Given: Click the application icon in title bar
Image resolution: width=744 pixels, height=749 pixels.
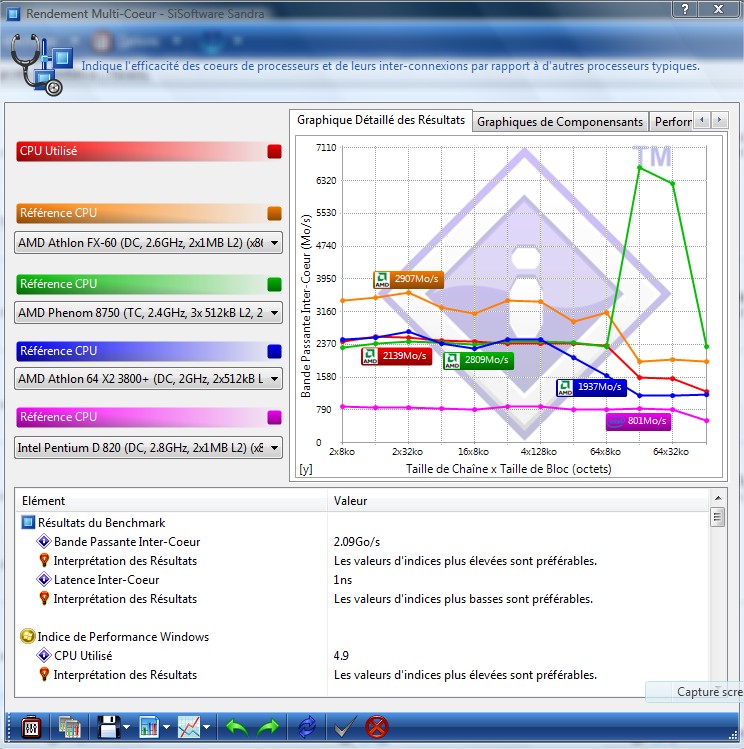Looking at the screenshot, I should click(13, 13).
